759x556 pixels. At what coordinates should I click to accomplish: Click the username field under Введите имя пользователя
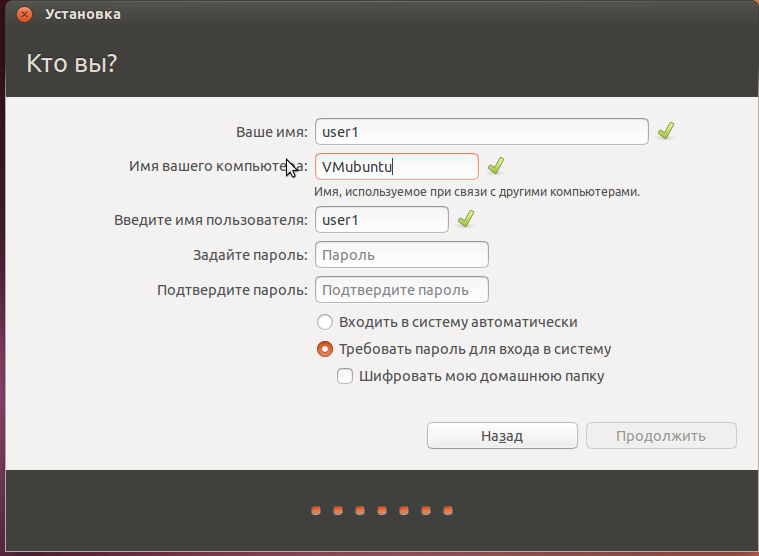click(382, 220)
